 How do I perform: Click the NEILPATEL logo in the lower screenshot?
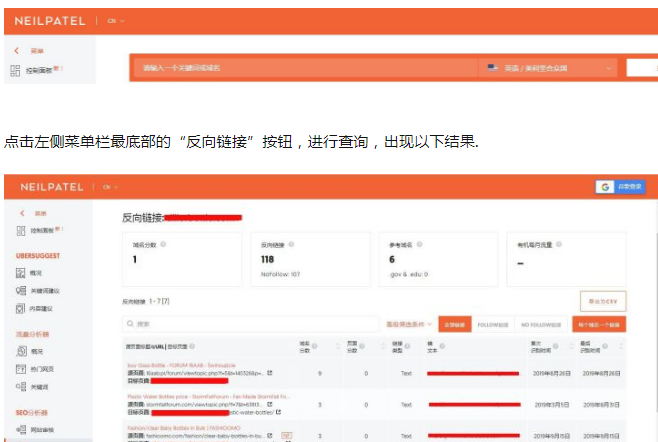pos(52,187)
